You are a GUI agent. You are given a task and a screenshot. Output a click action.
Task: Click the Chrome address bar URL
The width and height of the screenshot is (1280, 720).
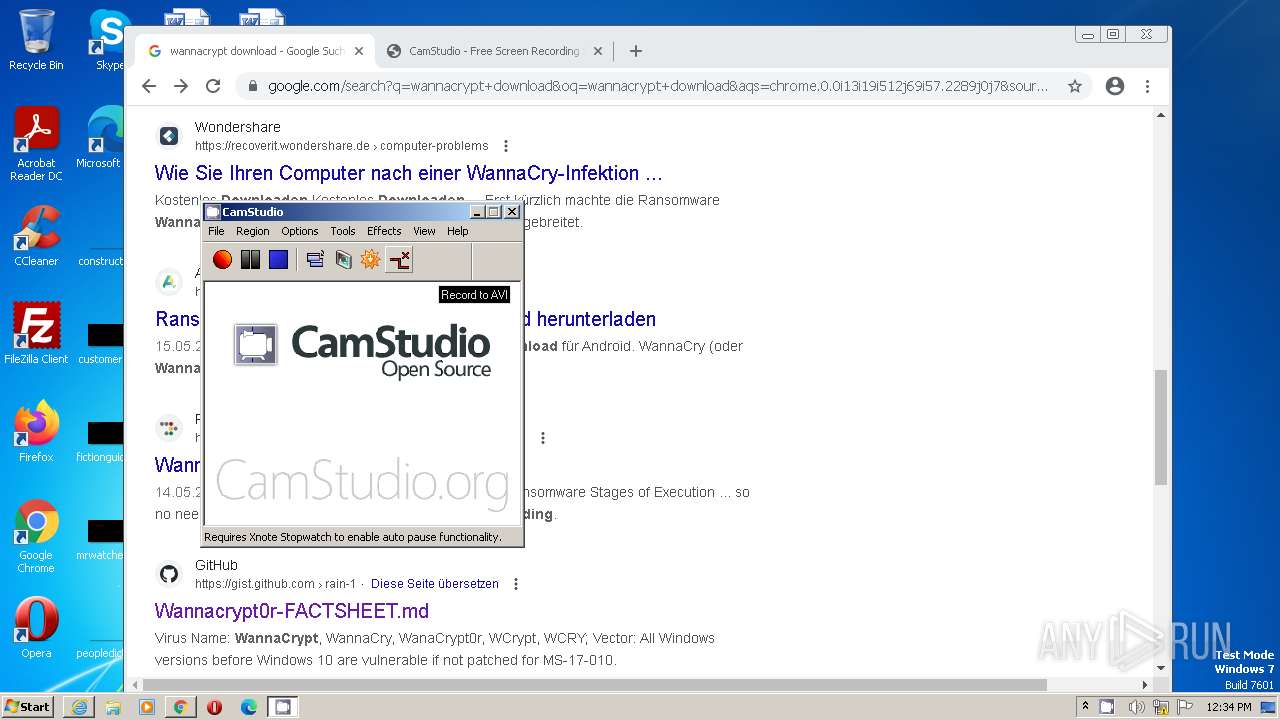[x=657, y=86]
